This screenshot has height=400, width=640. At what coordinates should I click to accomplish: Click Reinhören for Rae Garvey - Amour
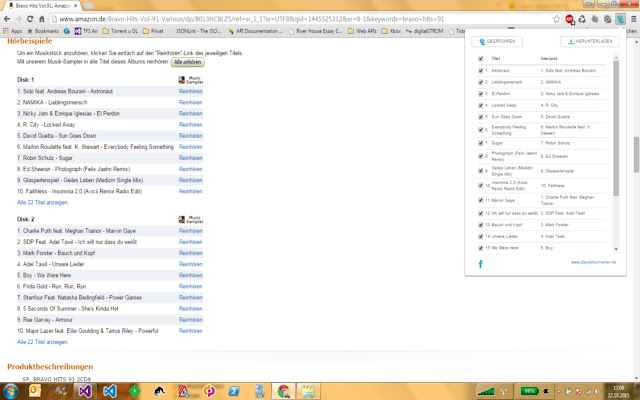[191, 320]
